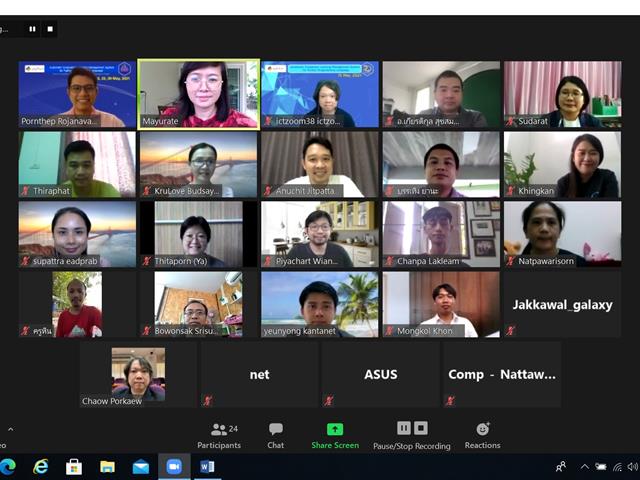
Task: Stop the recording in bottom toolbar
Action: 421,428
